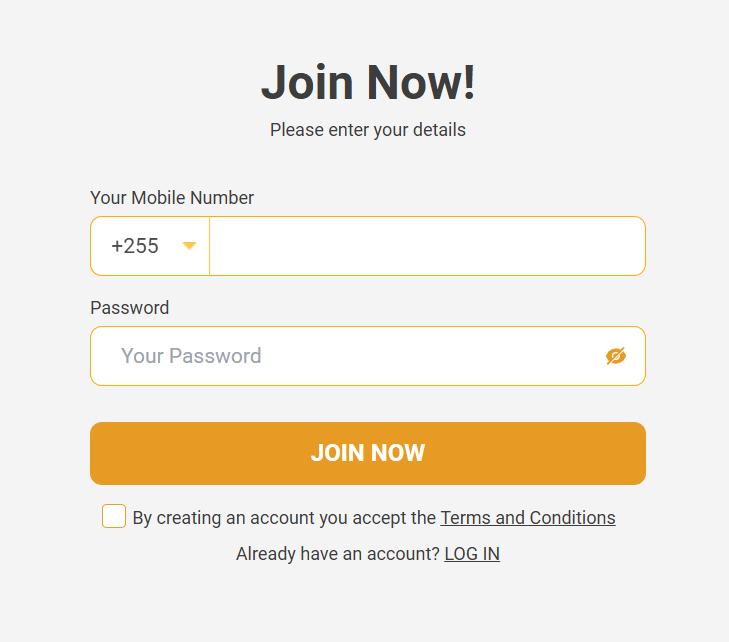The width and height of the screenshot is (729, 642).
Task: Click the yellow arrow beside +255
Action: [189, 246]
